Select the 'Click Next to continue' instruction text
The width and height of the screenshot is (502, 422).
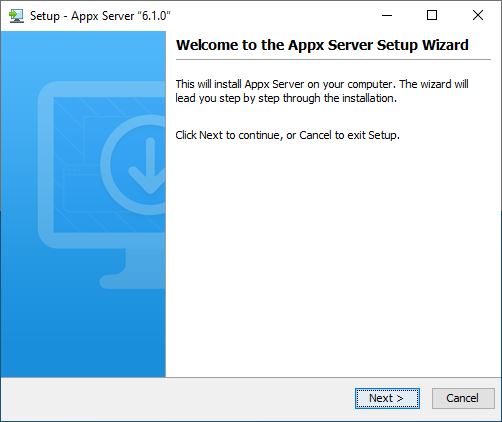[x=287, y=135]
